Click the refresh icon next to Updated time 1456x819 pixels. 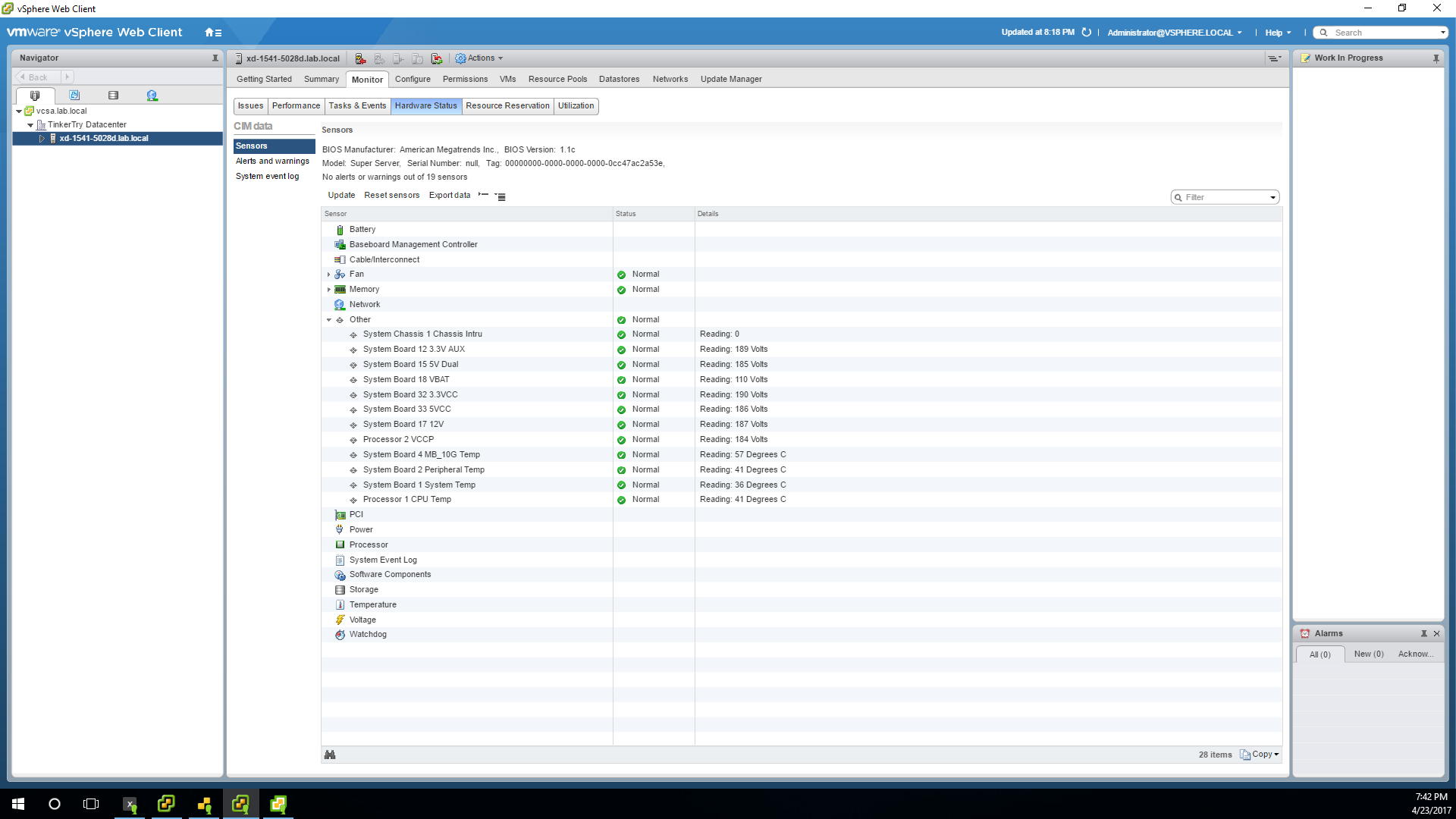click(1086, 33)
